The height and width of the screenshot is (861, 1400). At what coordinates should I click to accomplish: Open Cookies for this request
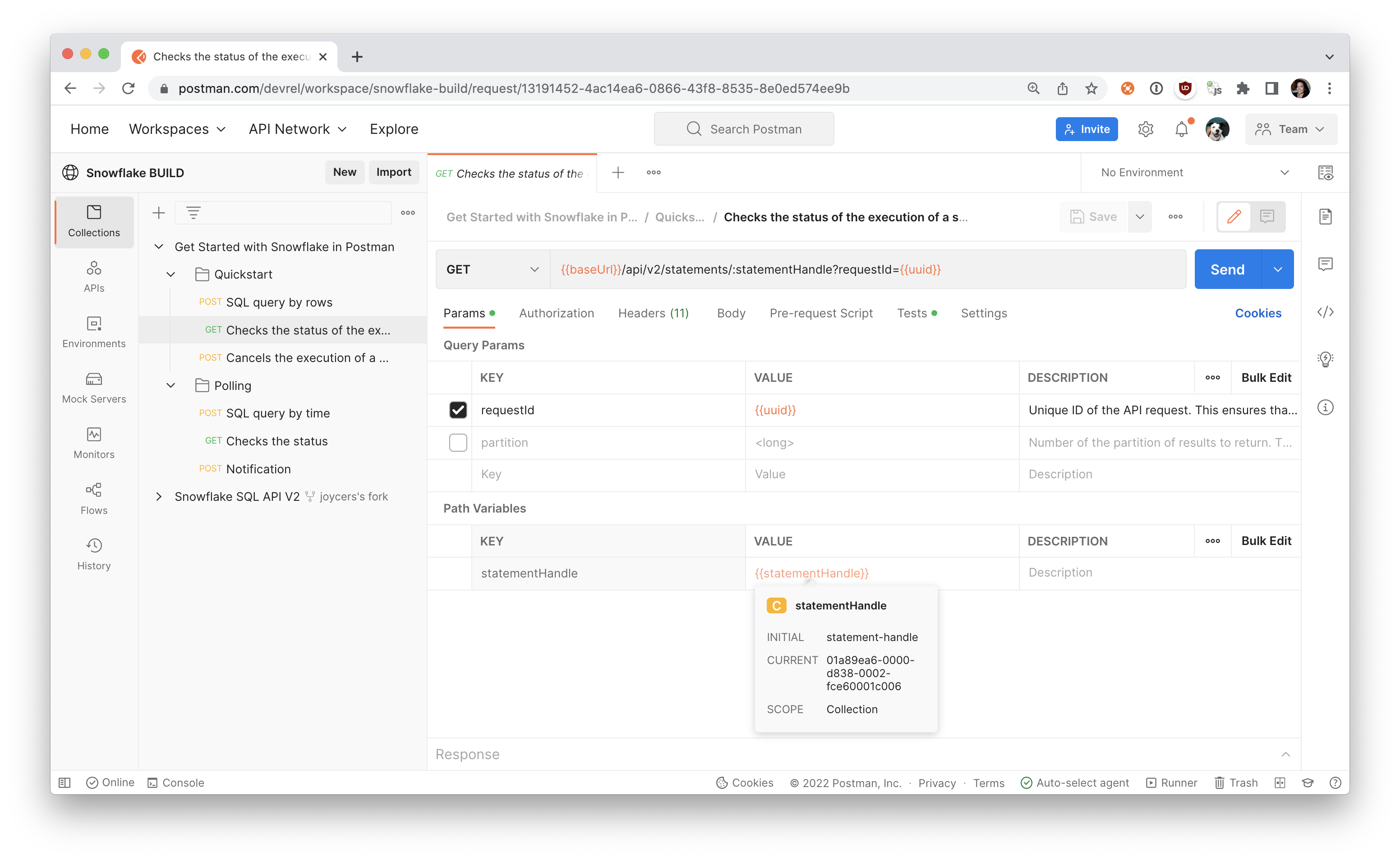(1258, 313)
